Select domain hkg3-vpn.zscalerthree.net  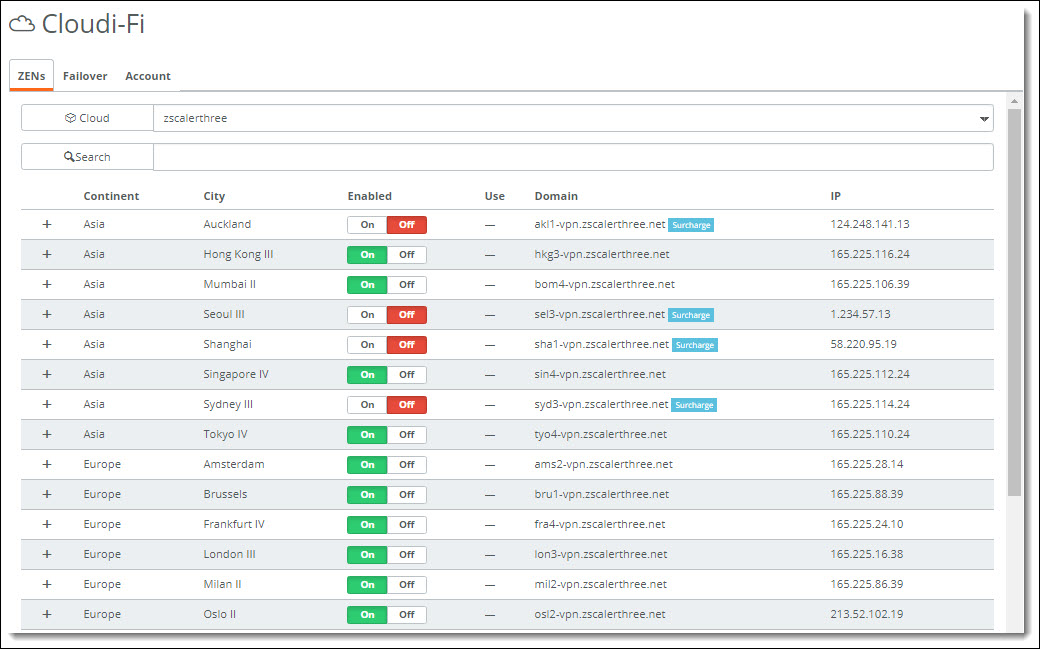(602, 254)
